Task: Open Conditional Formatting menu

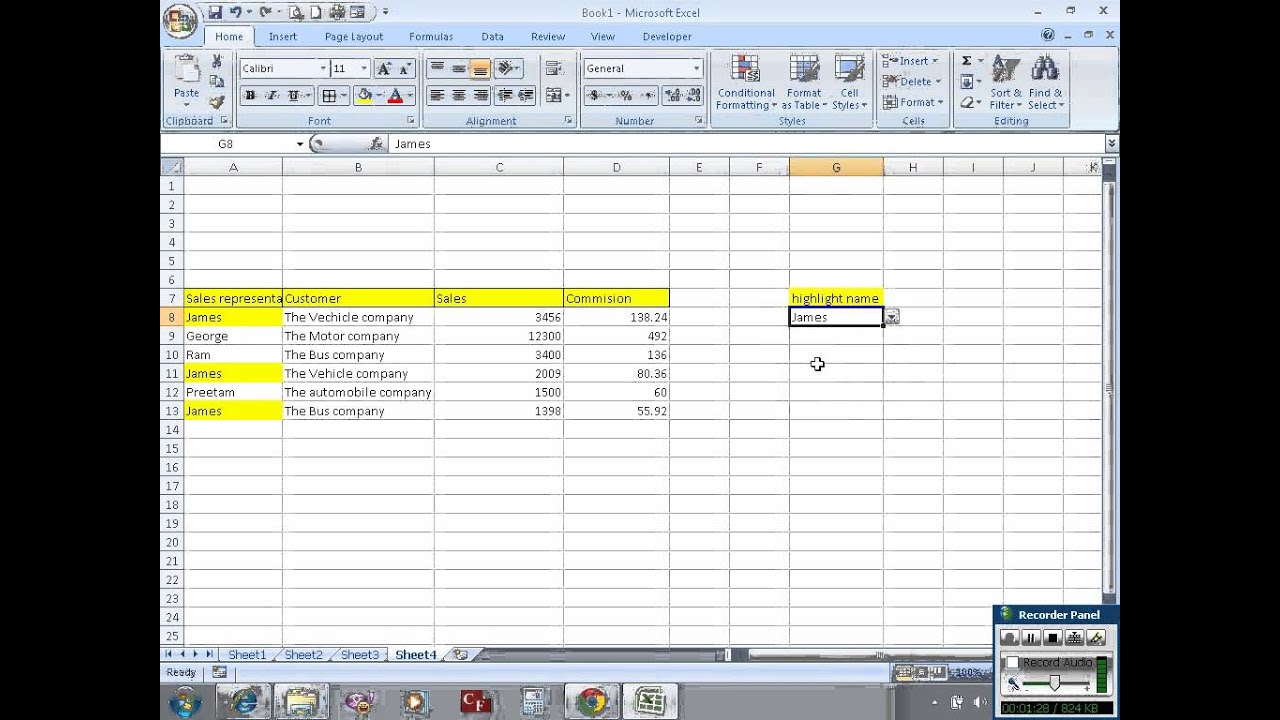Action: pyautogui.click(x=746, y=82)
